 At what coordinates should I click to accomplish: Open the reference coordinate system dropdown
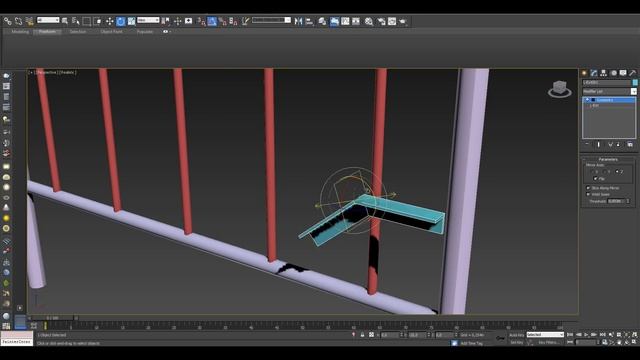[148, 20]
